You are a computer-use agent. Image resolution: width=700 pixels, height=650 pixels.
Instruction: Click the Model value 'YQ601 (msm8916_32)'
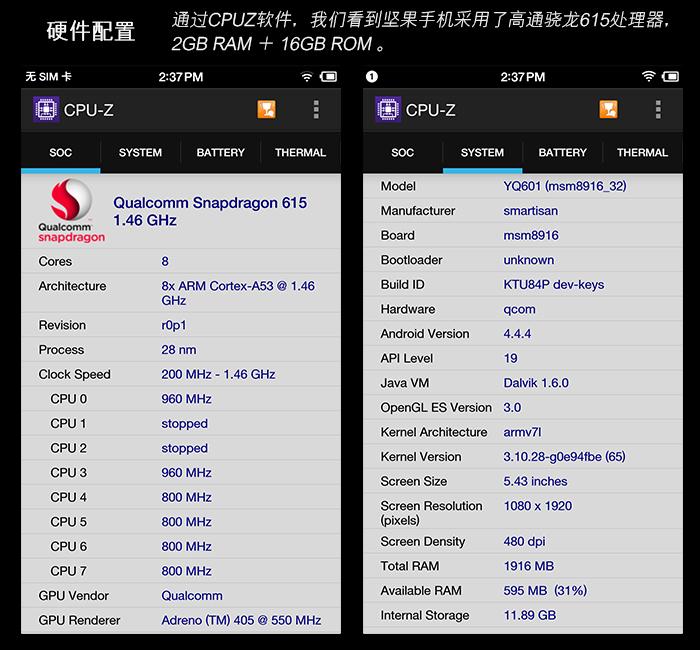coord(565,186)
